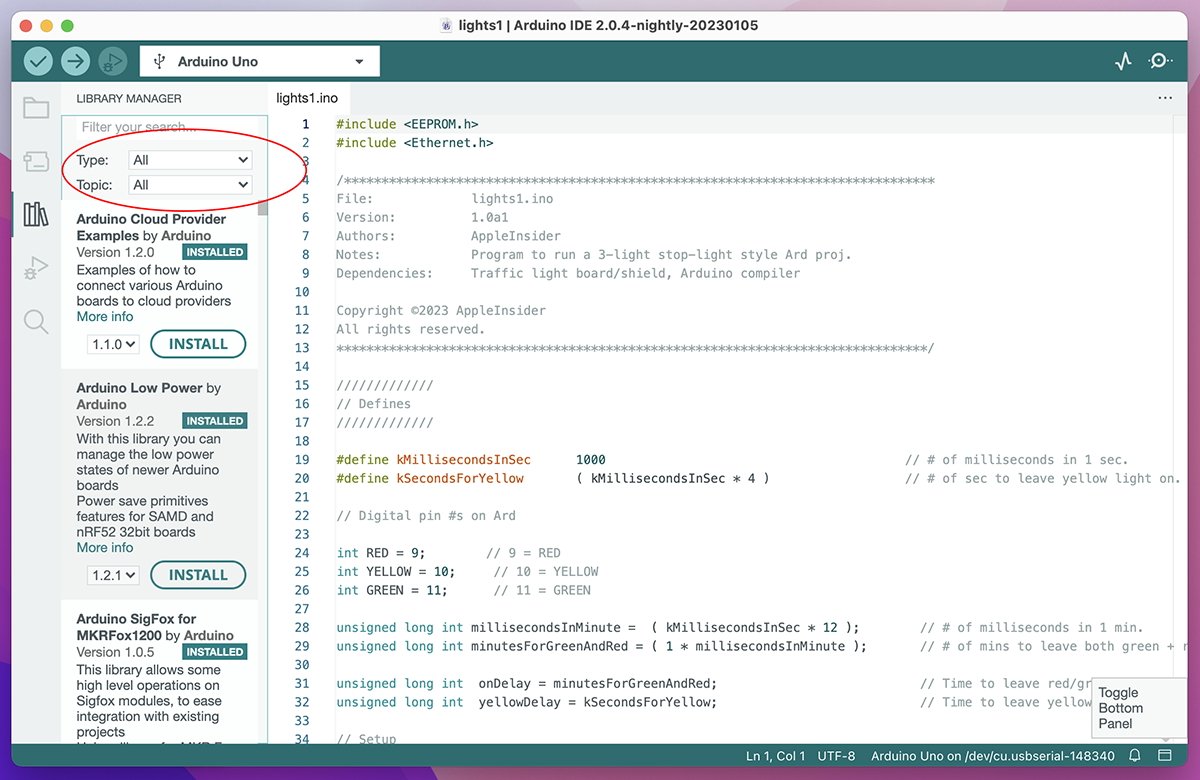The height and width of the screenshot is (780, 1200).
Task: Open version 1.2.1 dropdown for Arduino Low Power
Action: coord(112,575)
